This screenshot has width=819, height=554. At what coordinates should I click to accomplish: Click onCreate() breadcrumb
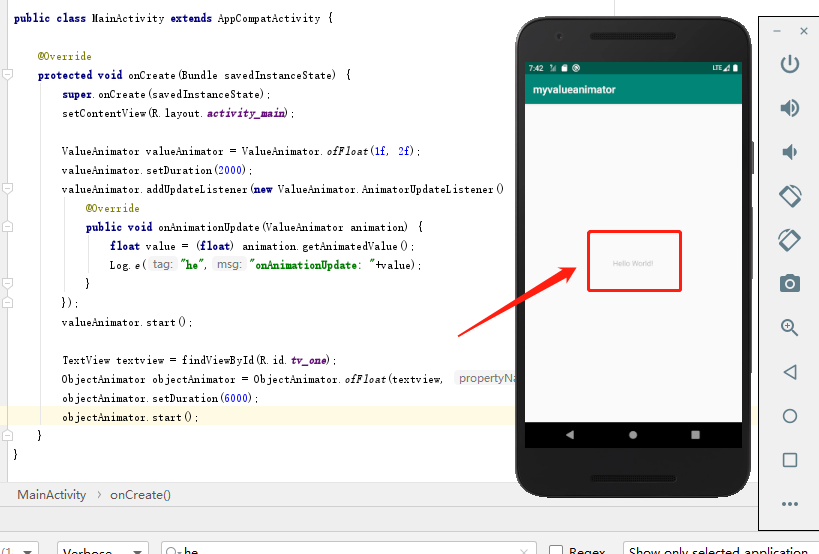click(x=140, y=495)
